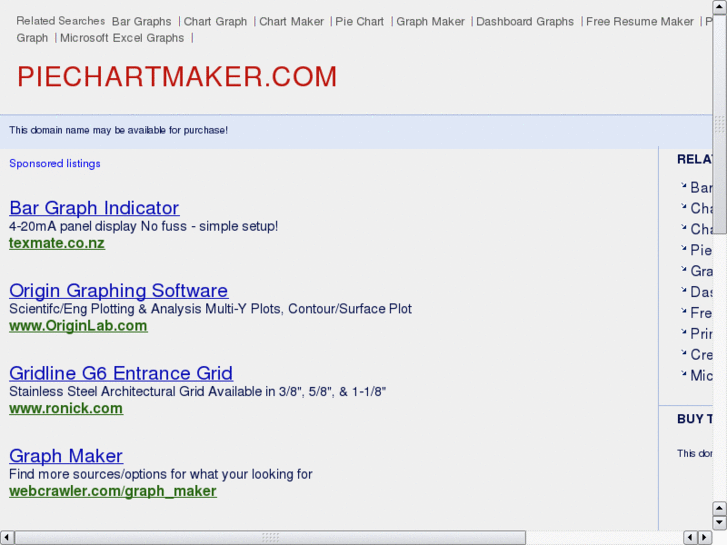Click the sidebar link starting with Prin
This screenshot has width=727, height=545.
[701, 333]
